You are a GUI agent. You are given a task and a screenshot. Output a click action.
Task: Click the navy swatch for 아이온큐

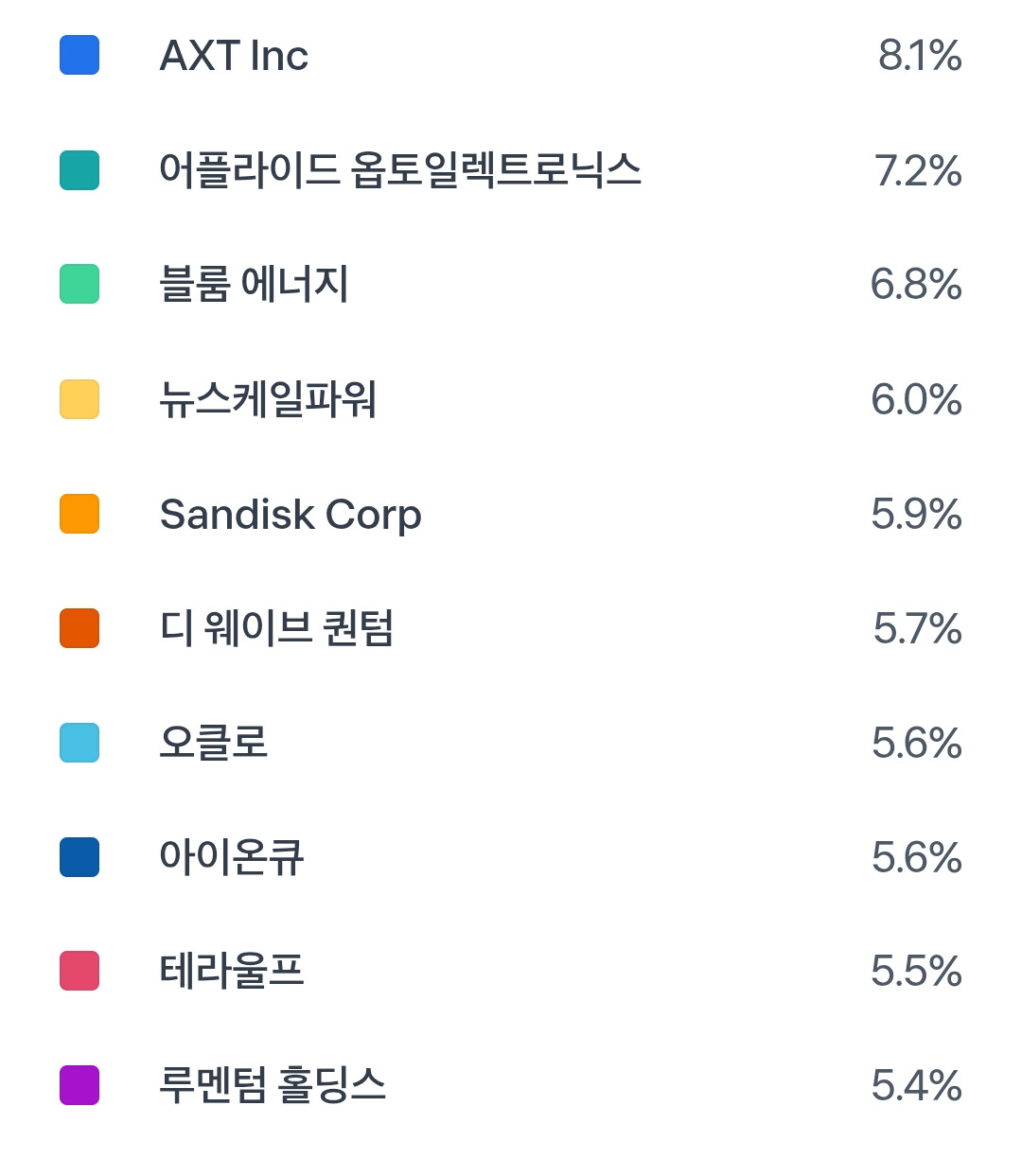point(79,857)
